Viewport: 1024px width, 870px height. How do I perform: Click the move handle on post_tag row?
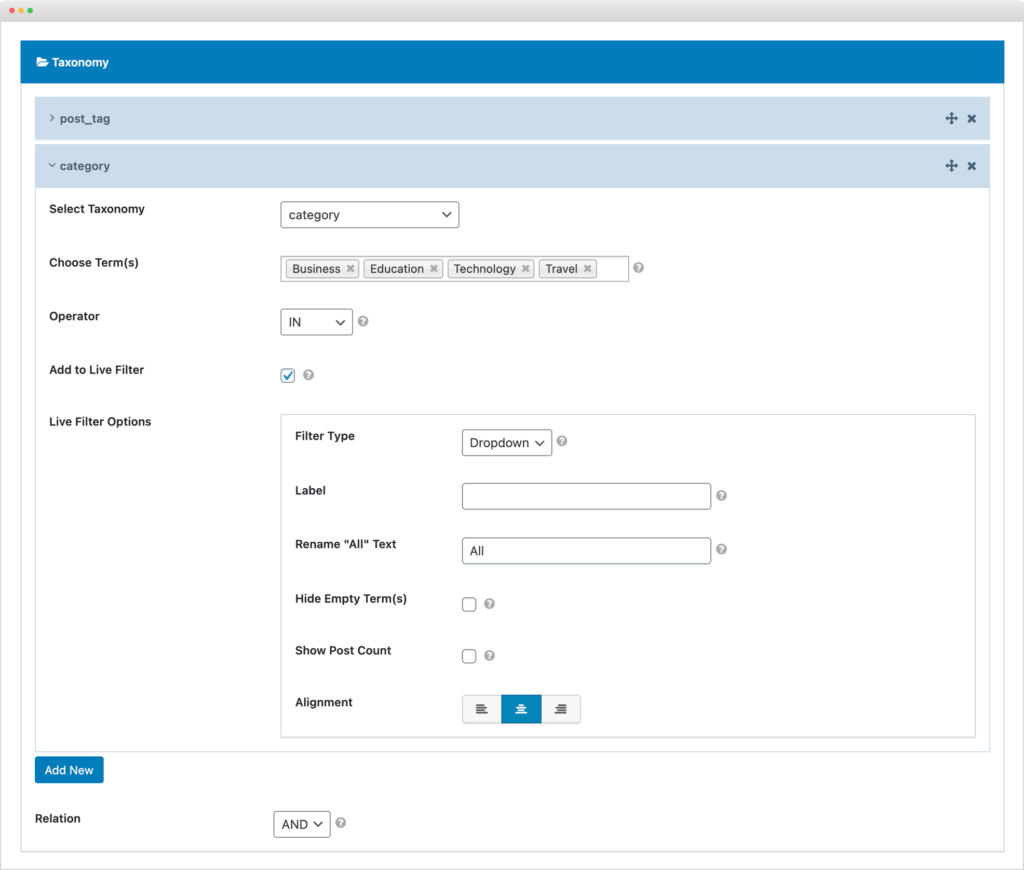[x=952, y=118]
